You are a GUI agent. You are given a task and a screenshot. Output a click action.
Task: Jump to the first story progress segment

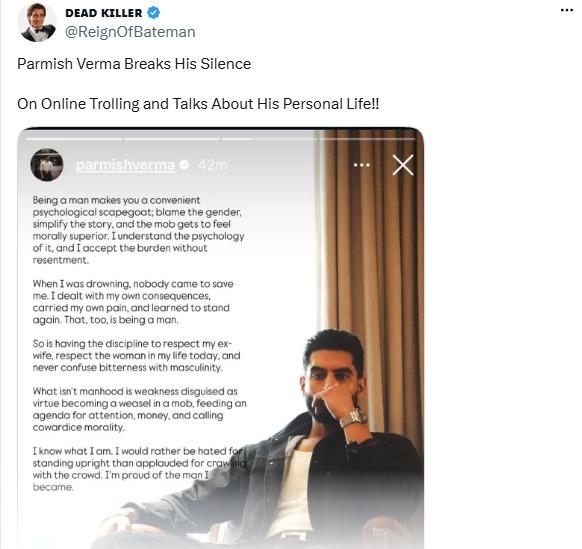point(74,139)
